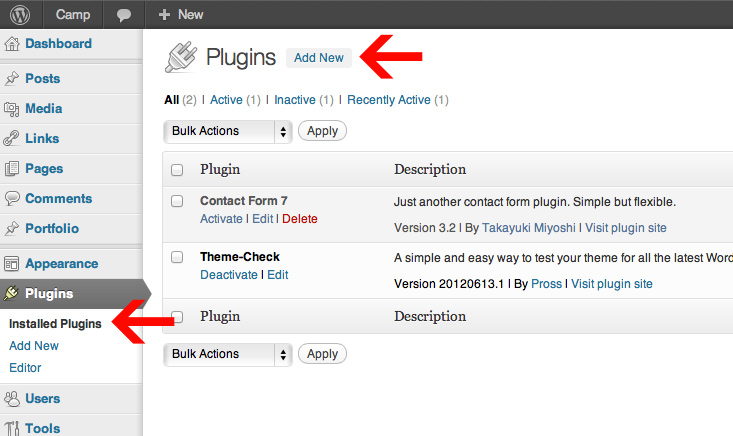Filter plugins by Inactive

(x=295, y=100)
